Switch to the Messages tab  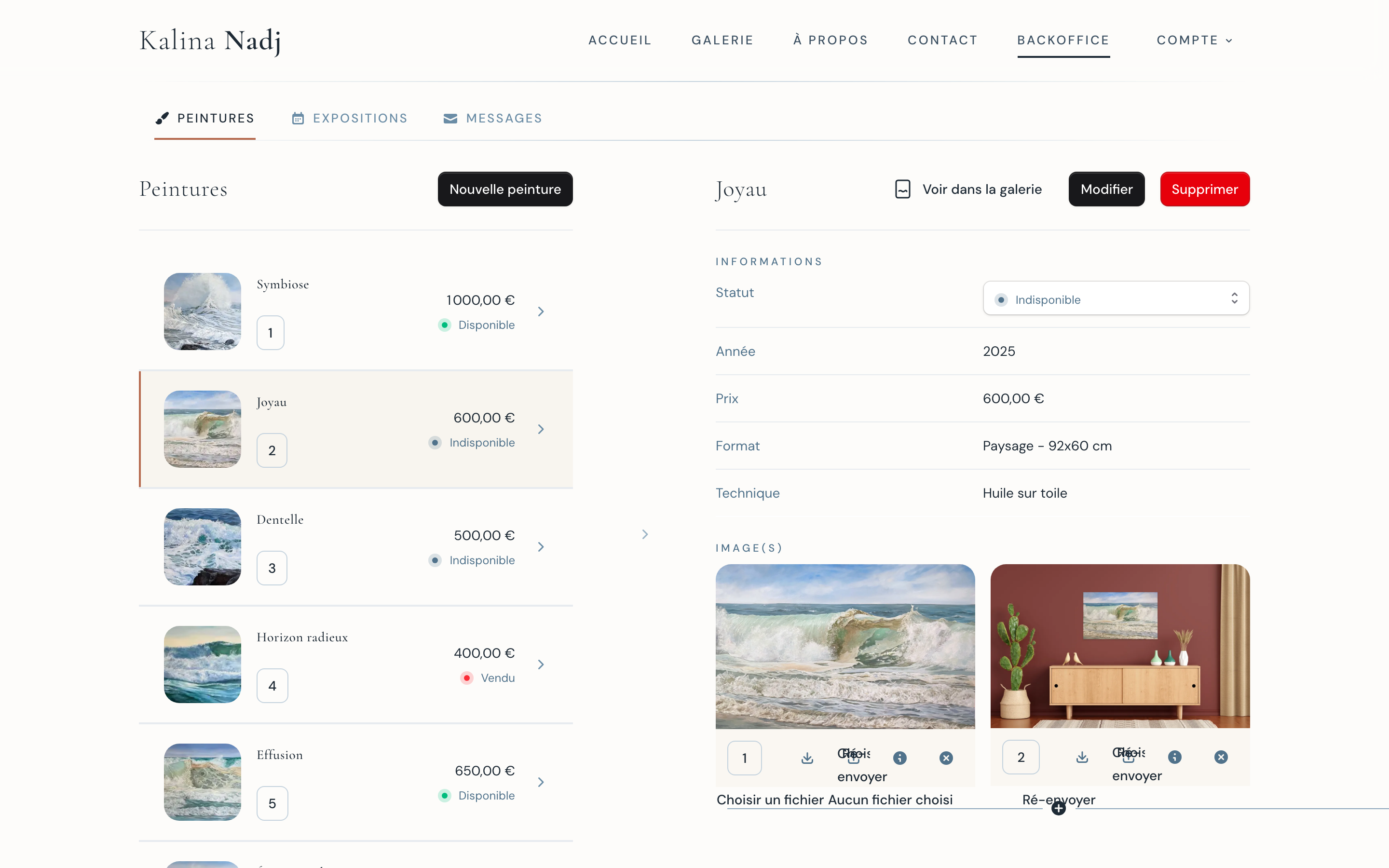[492, 118]
